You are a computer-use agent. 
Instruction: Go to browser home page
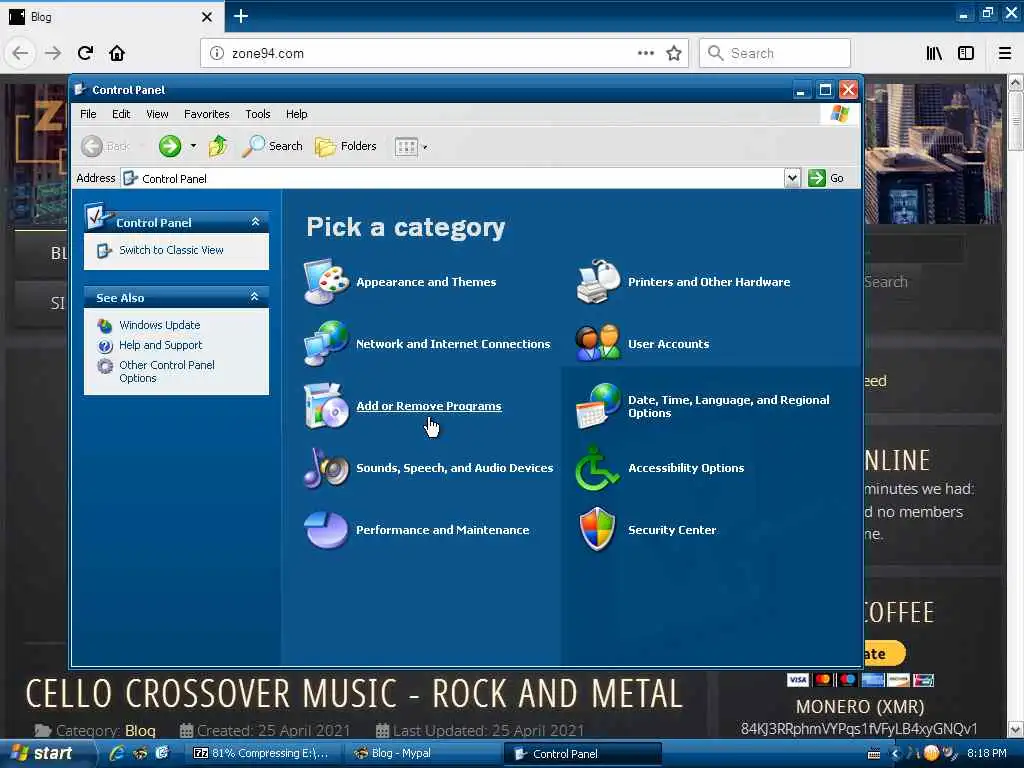coord(117,53)
